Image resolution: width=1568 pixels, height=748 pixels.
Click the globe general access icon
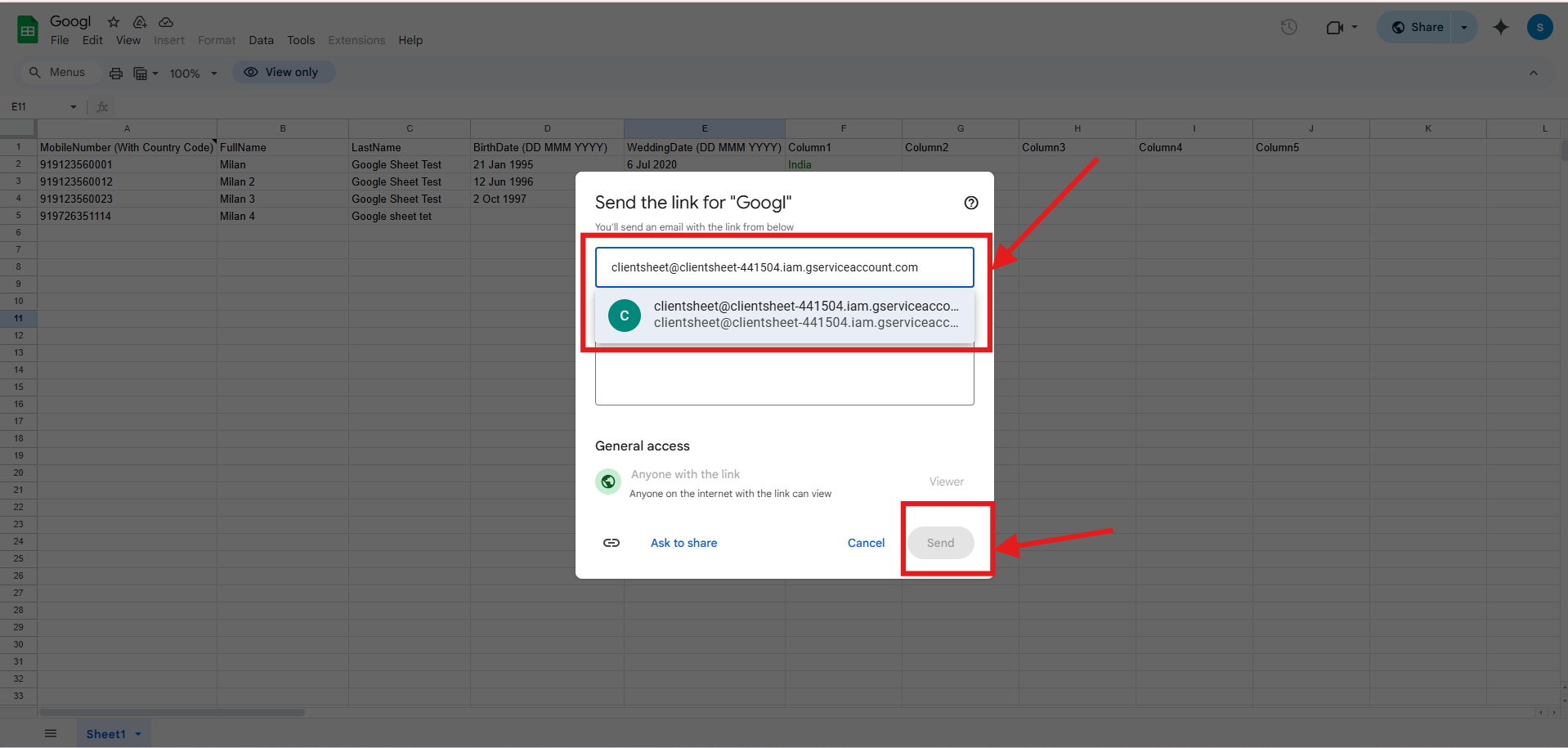pyautogui.click(x=608, y=481)
